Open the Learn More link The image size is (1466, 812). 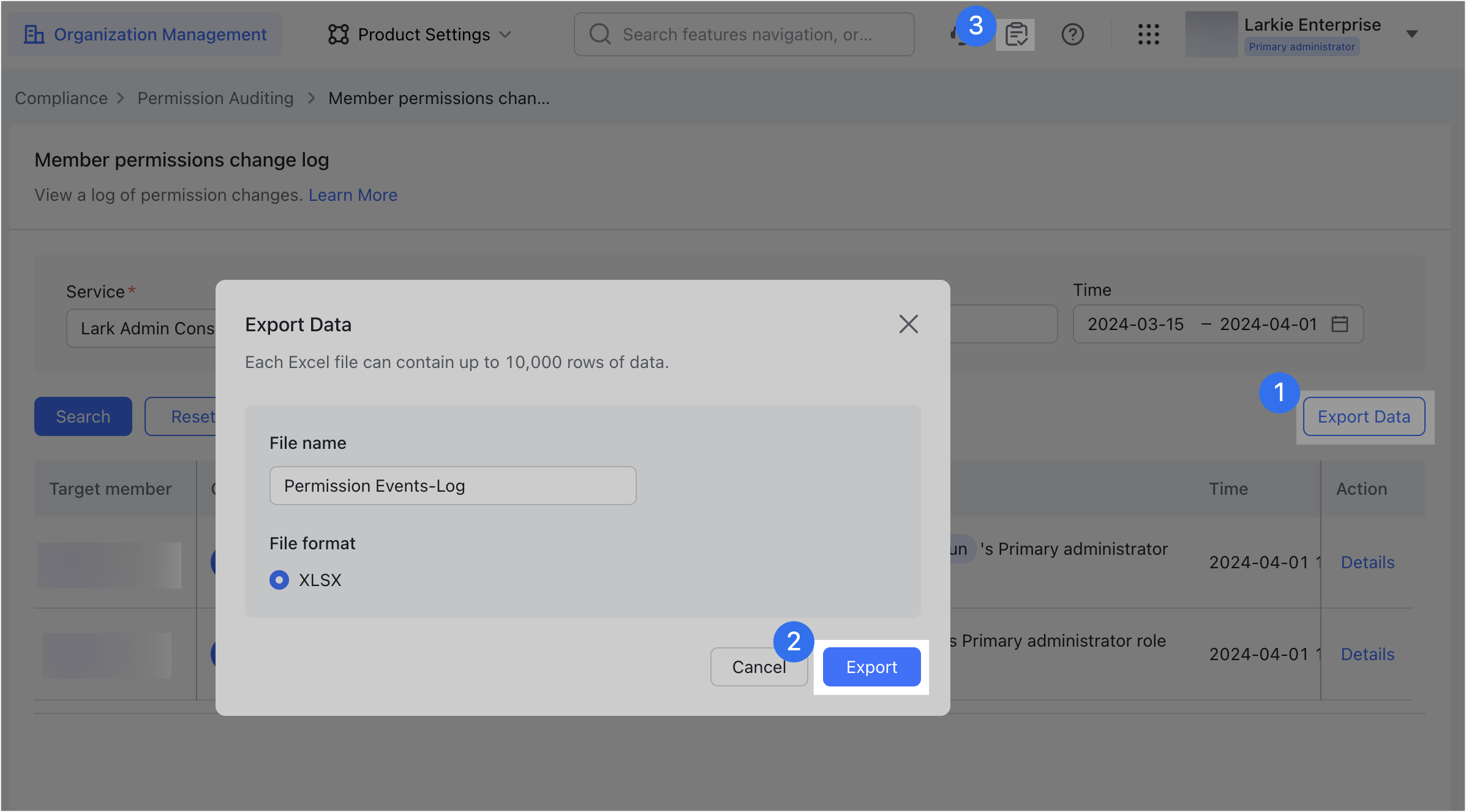coord(353,195)
